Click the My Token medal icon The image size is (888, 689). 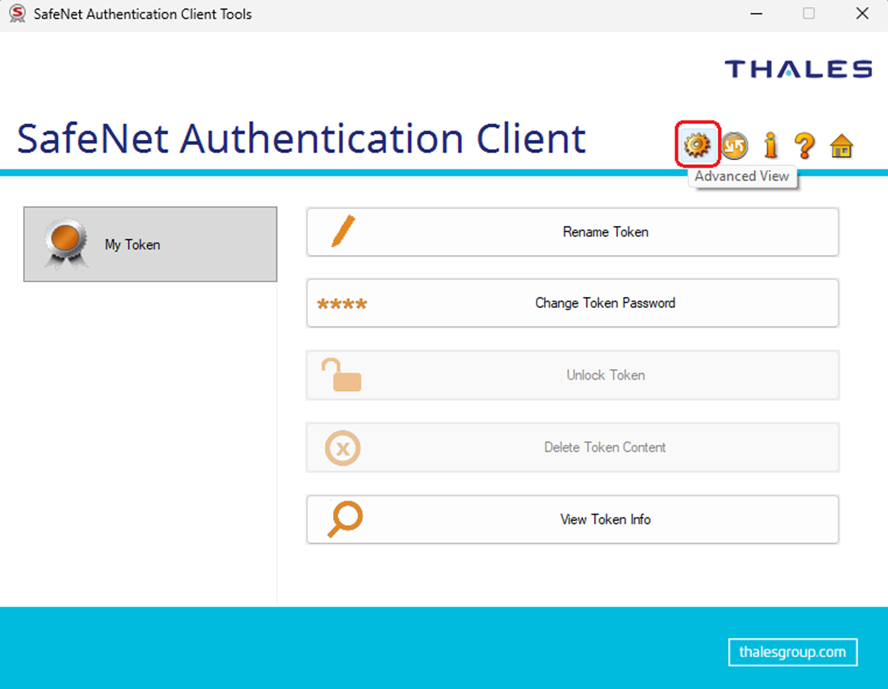(x=66, y=243)
